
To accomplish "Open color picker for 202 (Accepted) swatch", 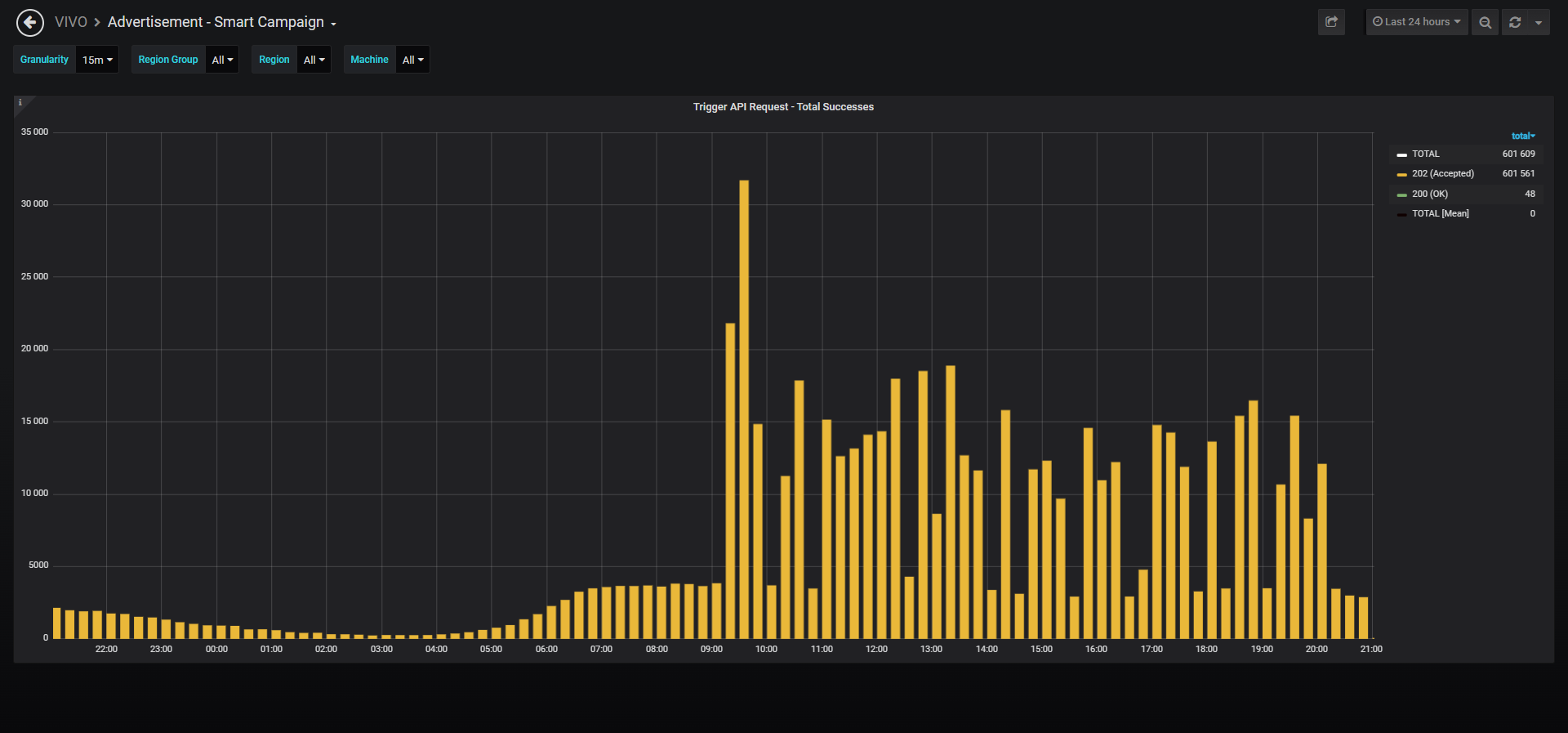I will [1401, 174].
